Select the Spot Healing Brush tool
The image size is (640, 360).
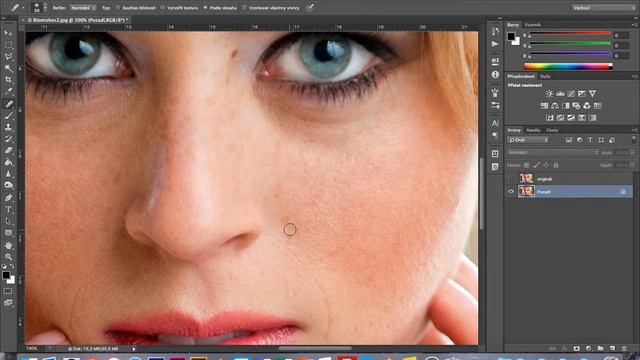[x=8, y=104]
